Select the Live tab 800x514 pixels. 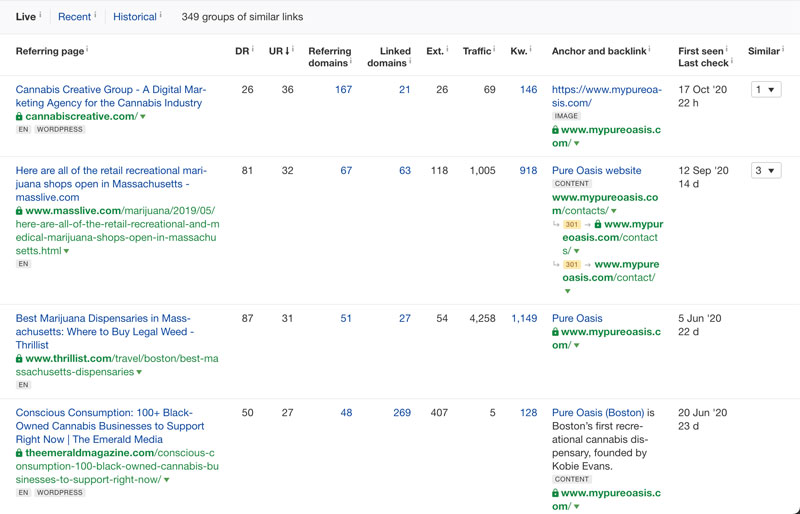25,17
